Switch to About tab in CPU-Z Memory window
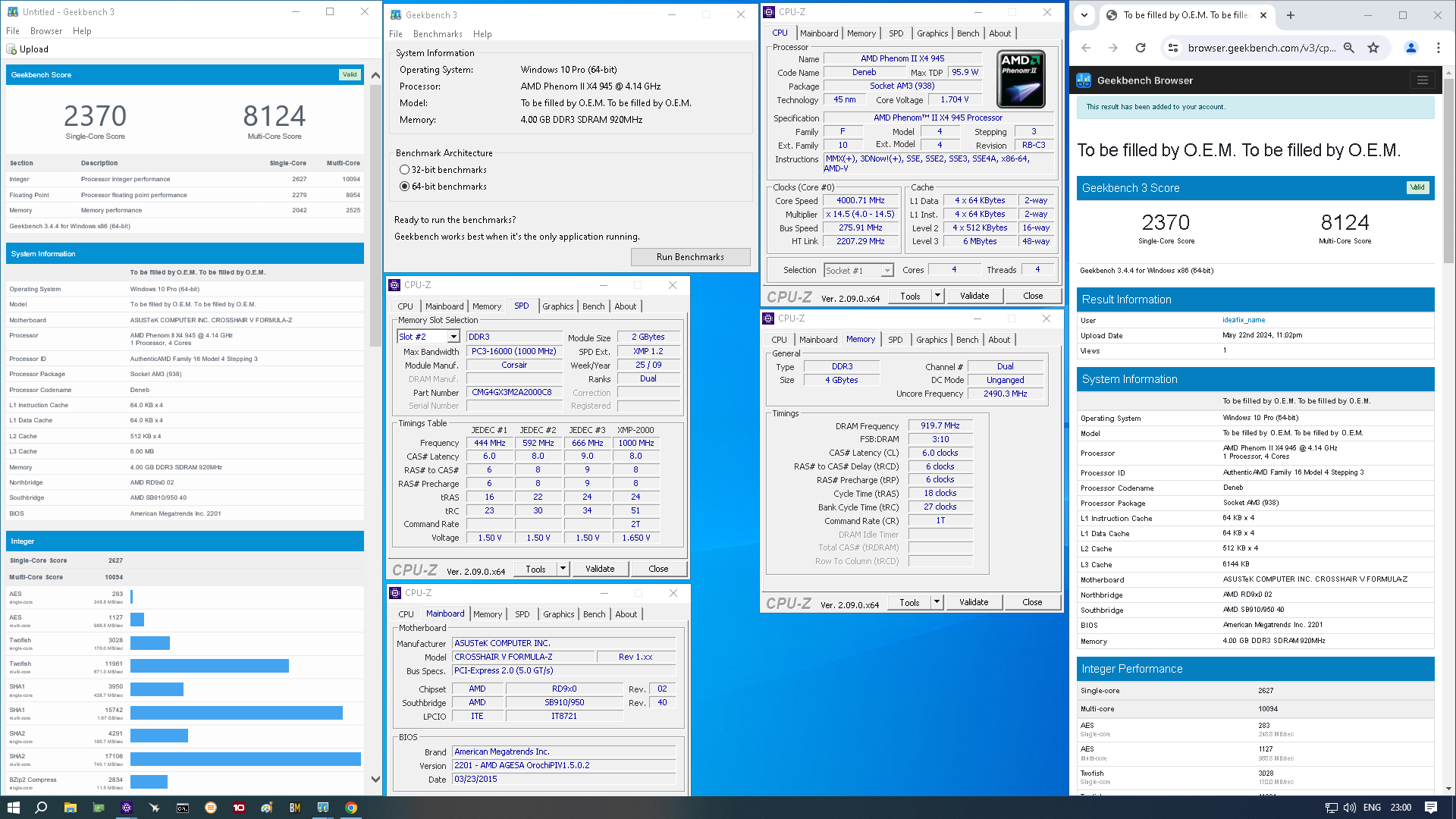 [999, 340]
